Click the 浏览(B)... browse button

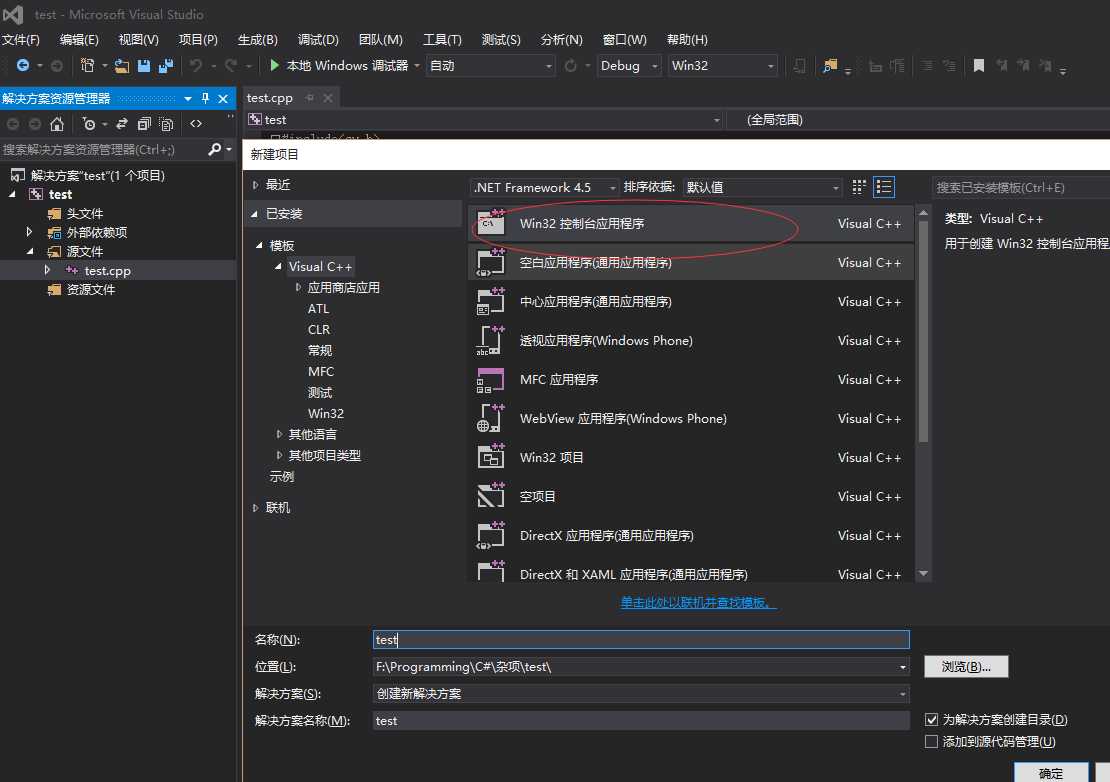point(966,667)
